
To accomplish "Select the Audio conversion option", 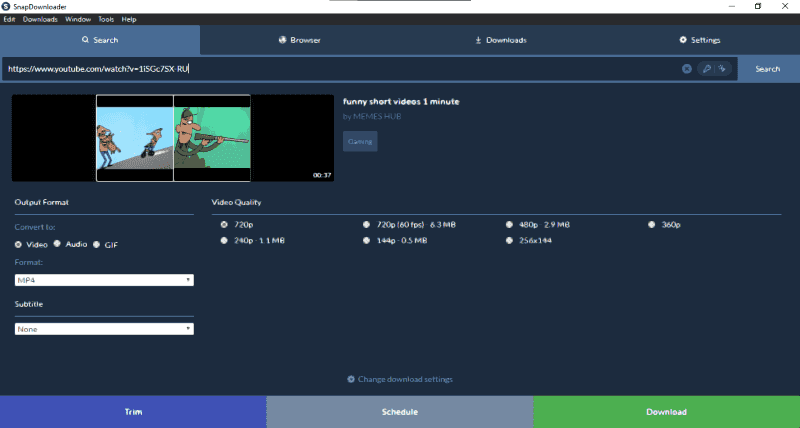I will tap(58, 244).
